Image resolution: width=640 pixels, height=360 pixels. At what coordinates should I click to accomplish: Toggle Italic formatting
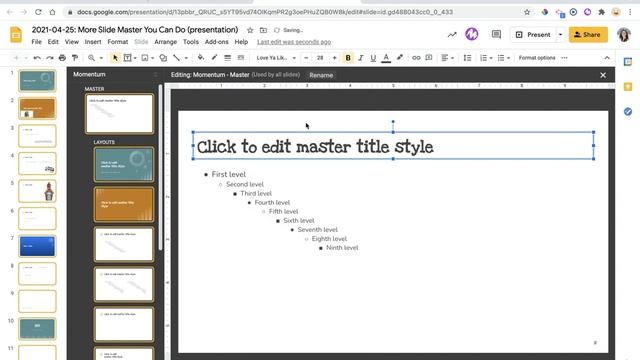(x=360, y=58)
